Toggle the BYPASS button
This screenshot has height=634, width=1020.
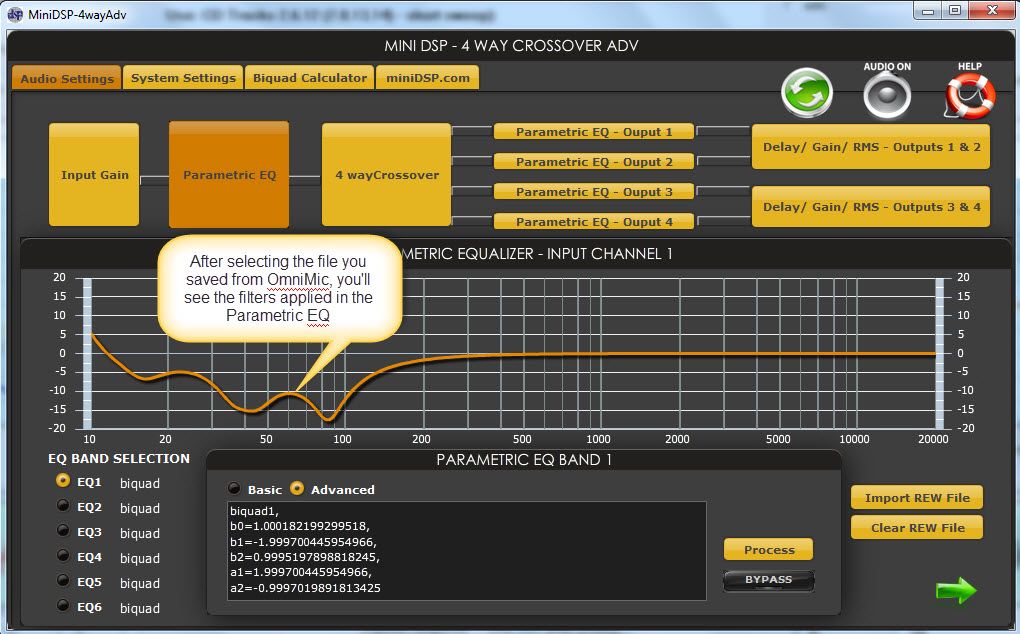(x=769, y=580)
